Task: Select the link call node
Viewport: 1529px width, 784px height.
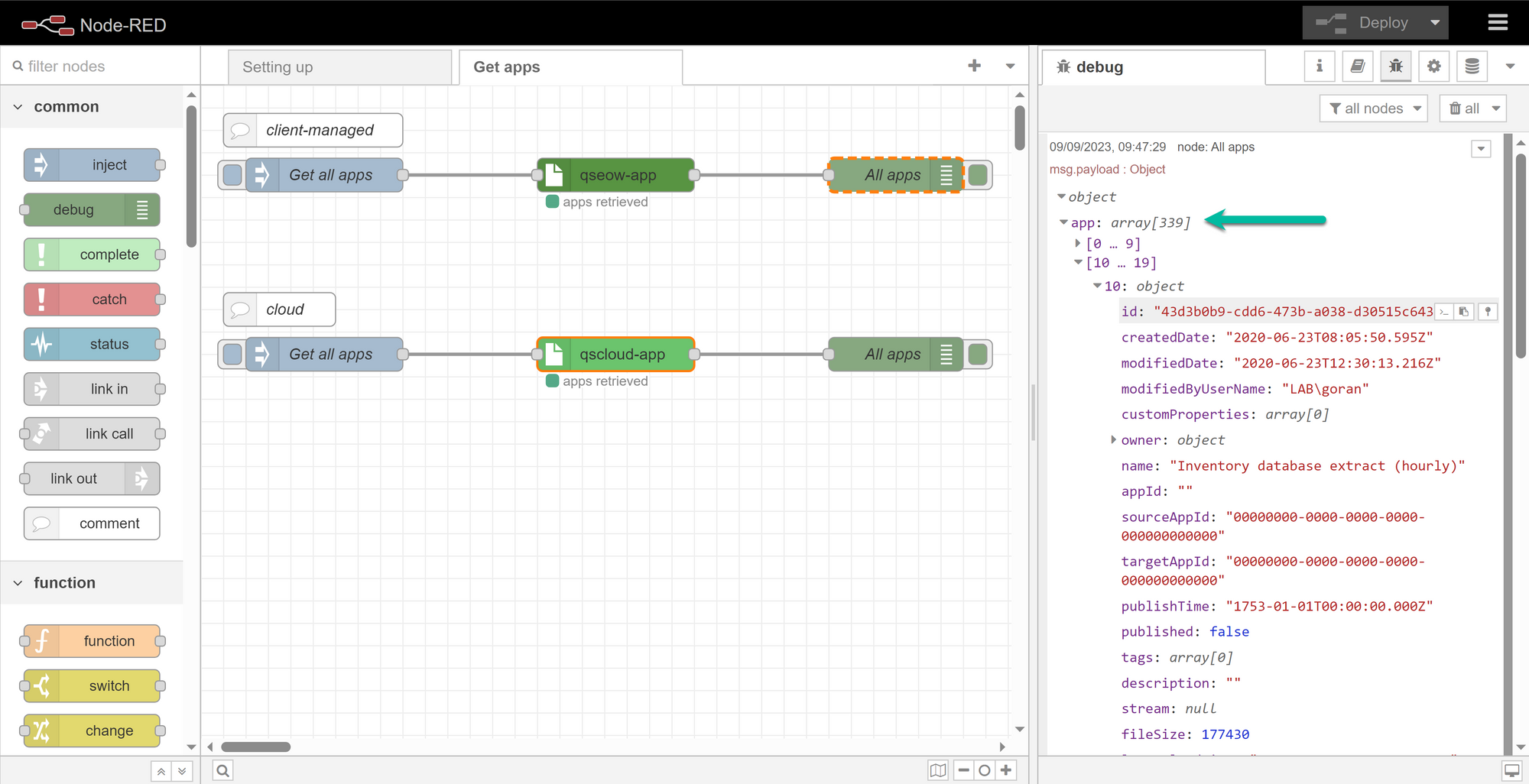Action: (x=93, y=434)
